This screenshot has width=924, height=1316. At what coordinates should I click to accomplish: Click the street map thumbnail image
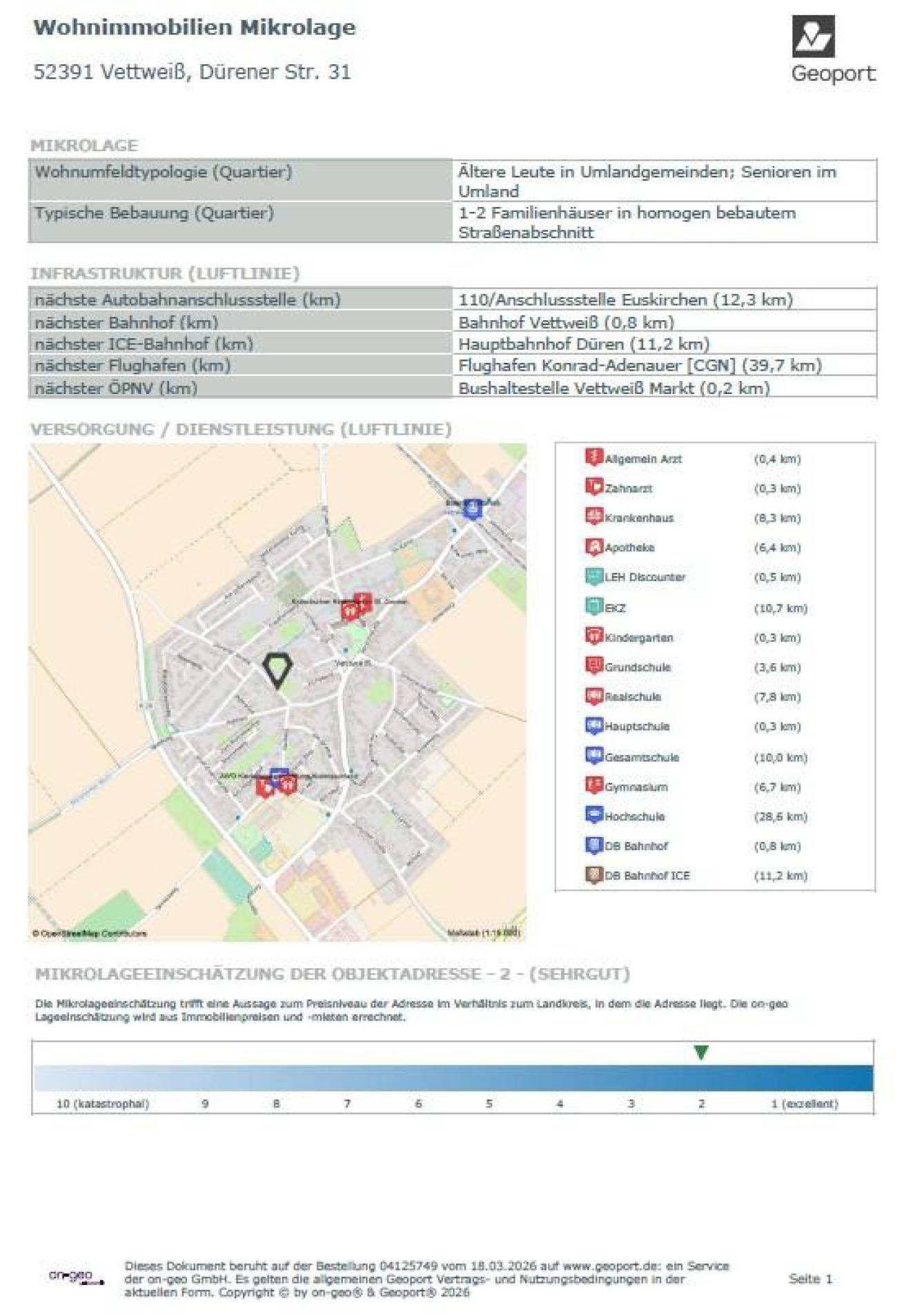pos(277,692)
